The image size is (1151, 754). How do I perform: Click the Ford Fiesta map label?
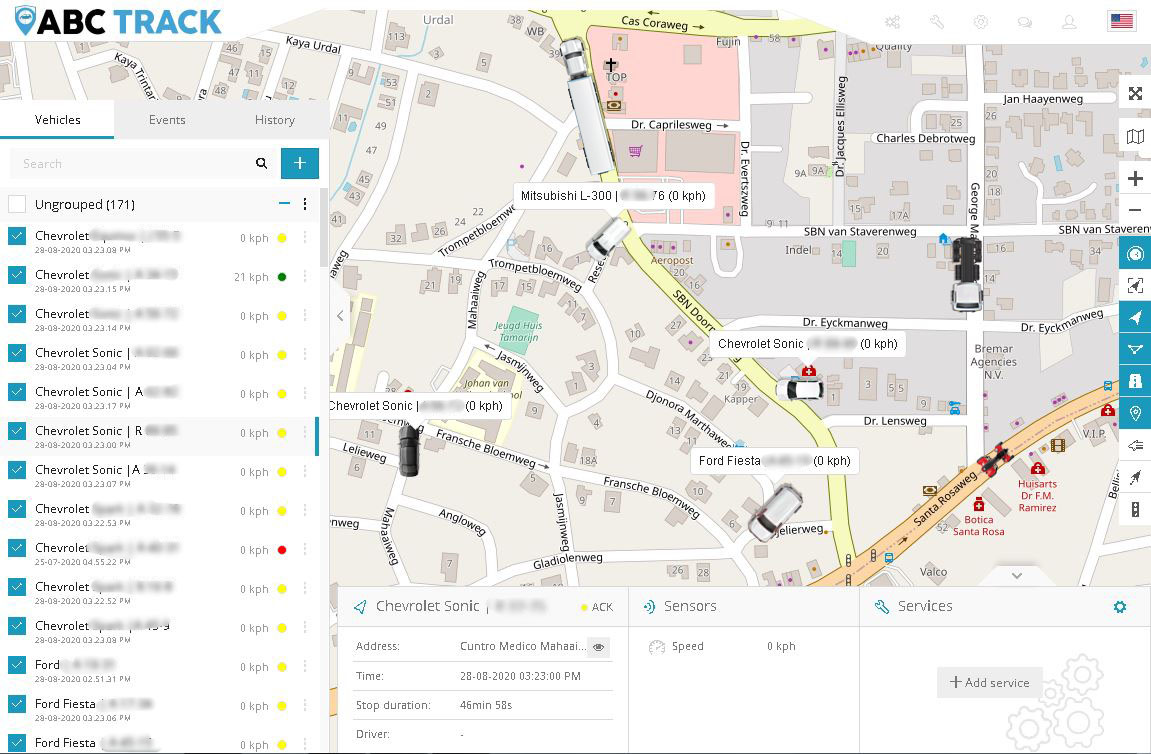(774, 461)
